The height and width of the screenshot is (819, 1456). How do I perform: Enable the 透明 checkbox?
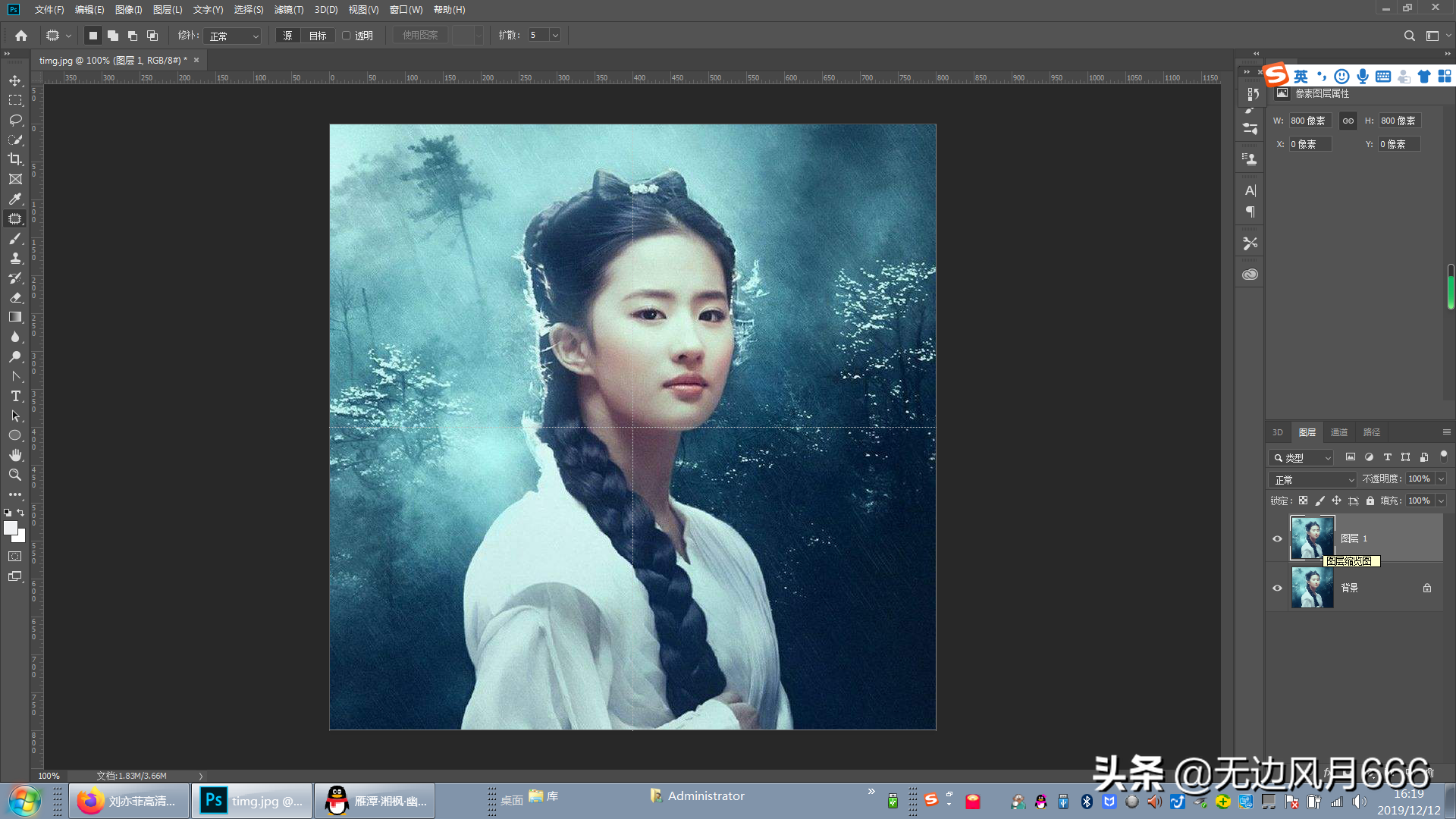[347, 36]
